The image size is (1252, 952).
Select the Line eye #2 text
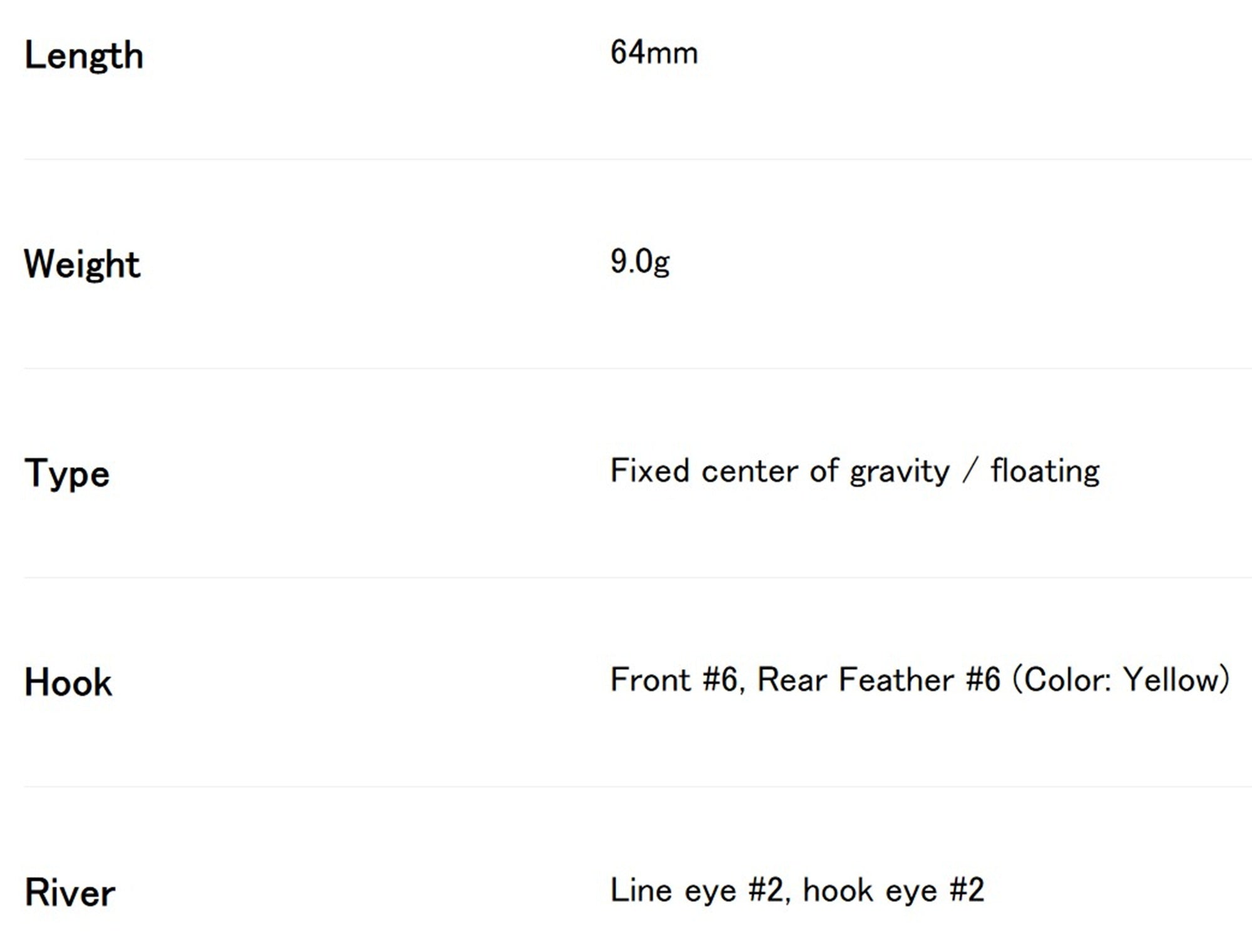click(x=696, y=890)
